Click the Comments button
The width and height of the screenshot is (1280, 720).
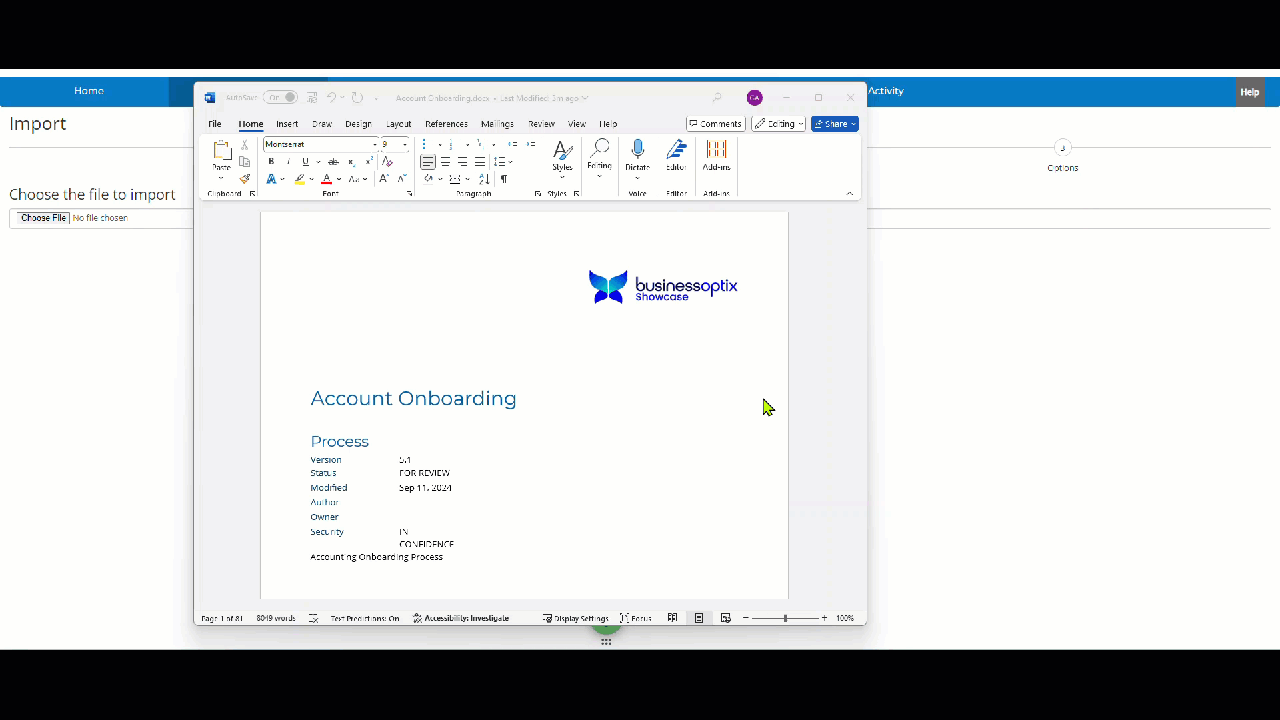click(715, 124)
